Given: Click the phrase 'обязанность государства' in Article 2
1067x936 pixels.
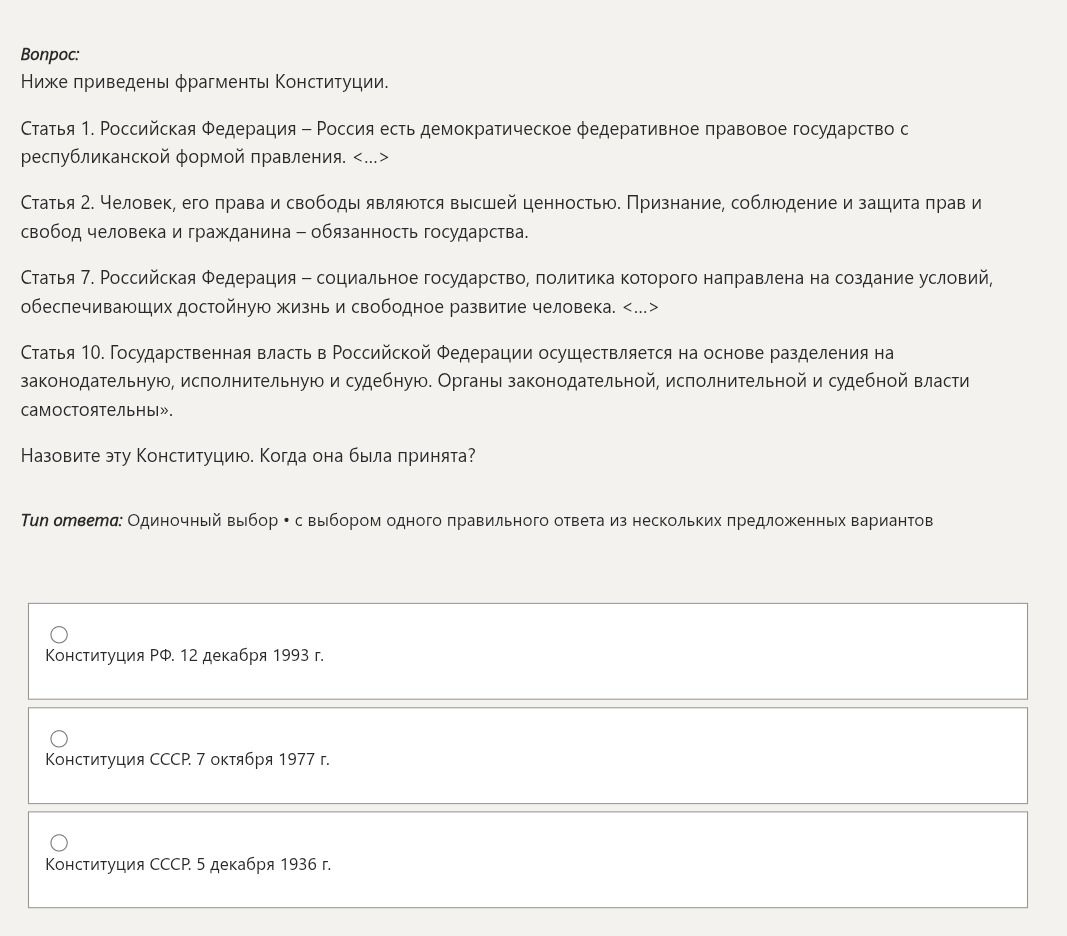Looking at the screenshot, I should tap(418, 232).
